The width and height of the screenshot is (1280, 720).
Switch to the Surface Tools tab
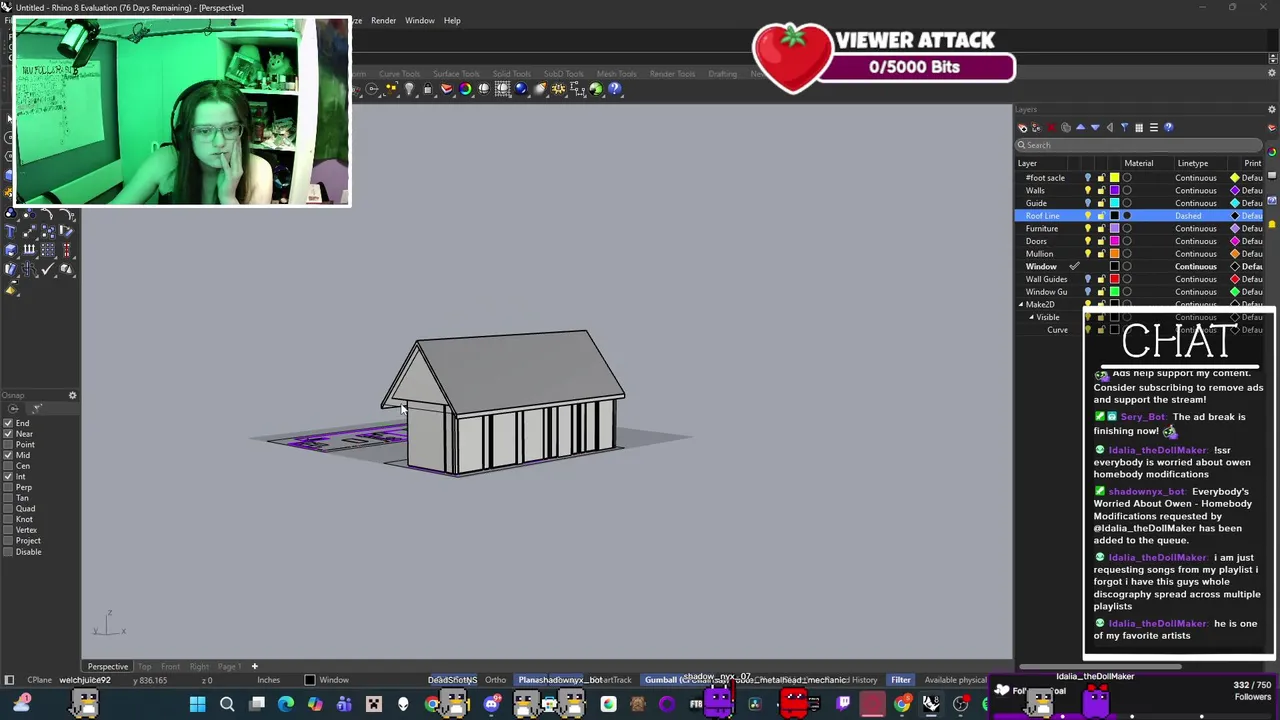456,74
